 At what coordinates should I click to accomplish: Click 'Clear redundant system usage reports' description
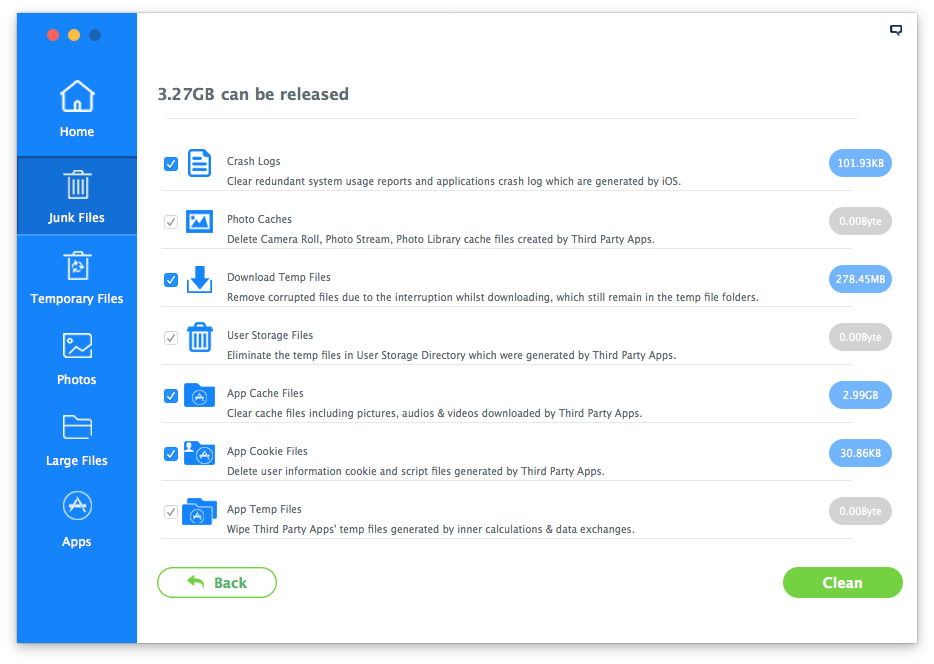pos(453,181)
